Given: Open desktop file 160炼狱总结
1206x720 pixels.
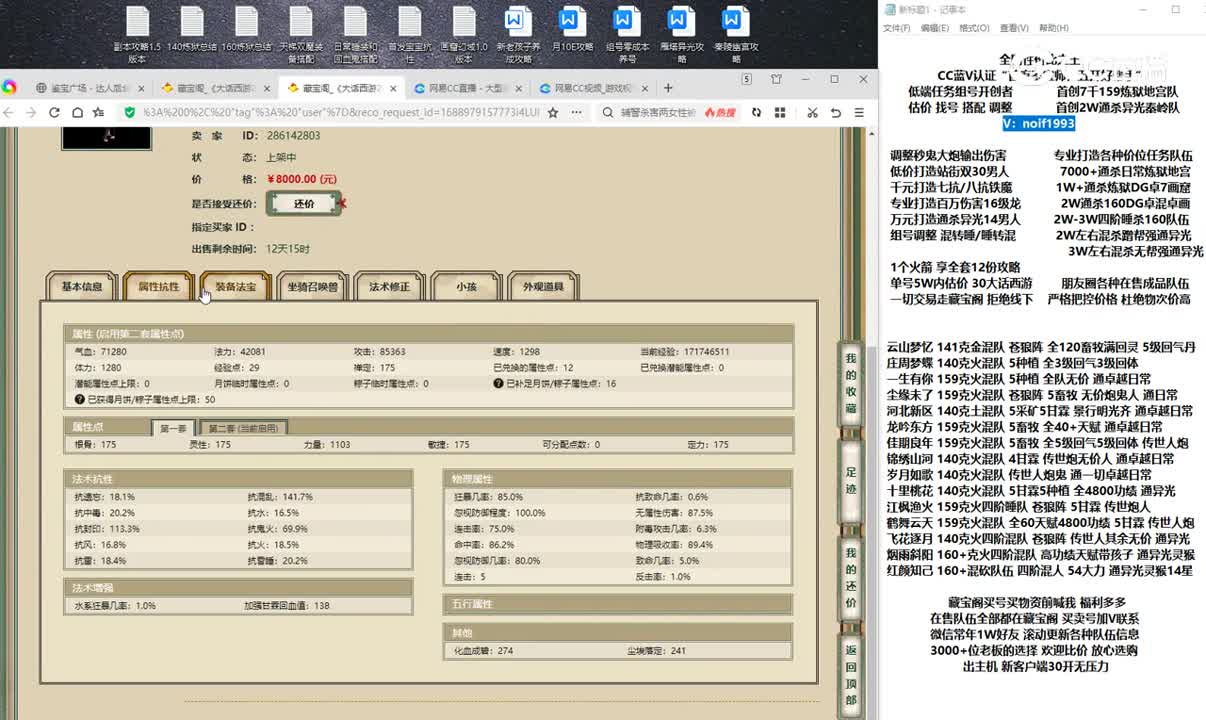Looking at the screenshot, I should [x=247, y=30].
